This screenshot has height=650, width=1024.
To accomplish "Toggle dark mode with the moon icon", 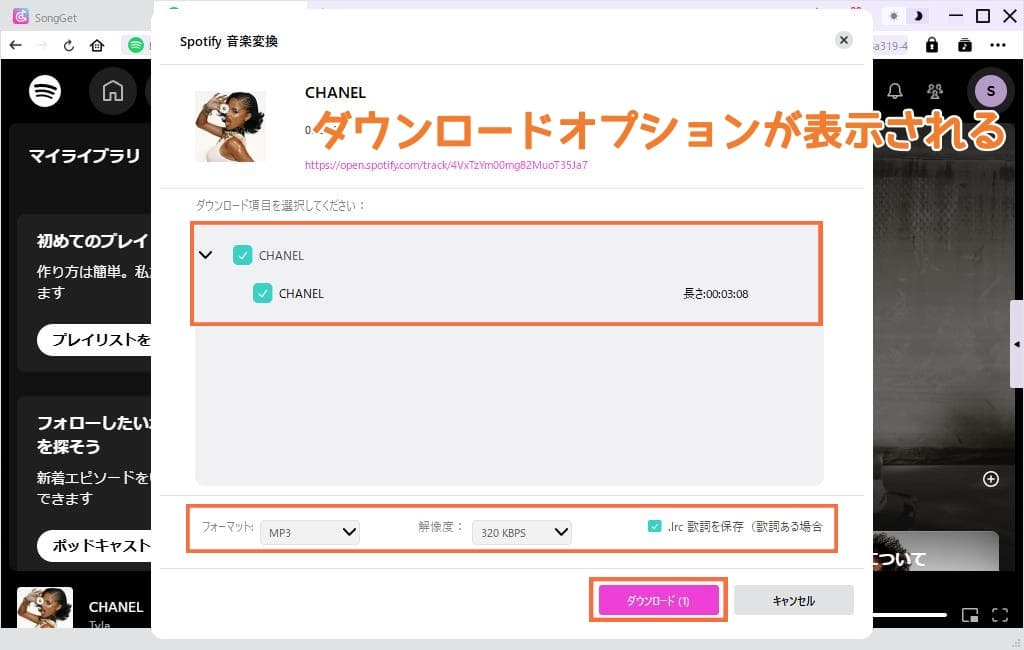I will [920, 16].
